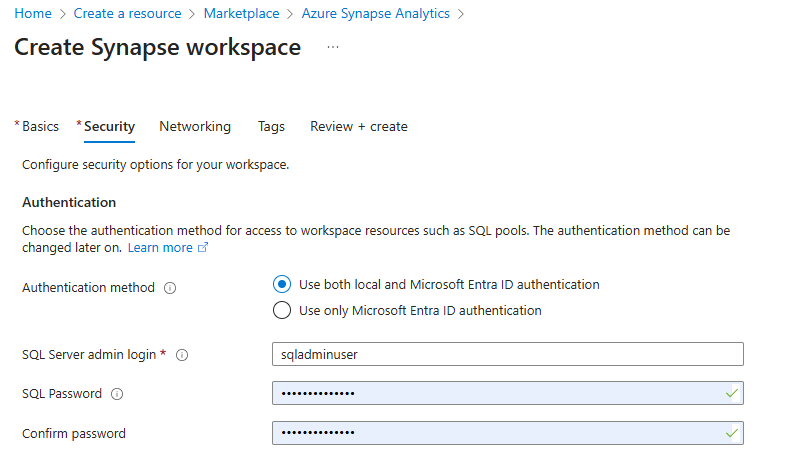Focus the SQL Server admin login field

(508, 354)
